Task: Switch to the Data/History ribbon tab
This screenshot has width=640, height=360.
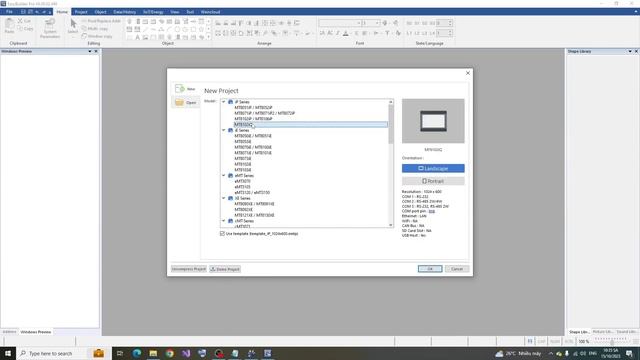Action: pyautogui.click(x=124, y=12)
